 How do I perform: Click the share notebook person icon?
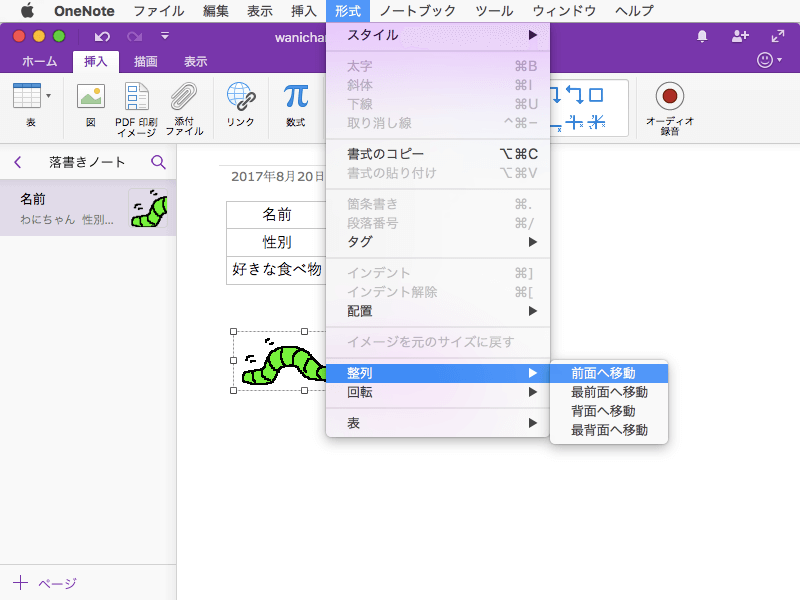pyautogui.click(x=740, y=36)
